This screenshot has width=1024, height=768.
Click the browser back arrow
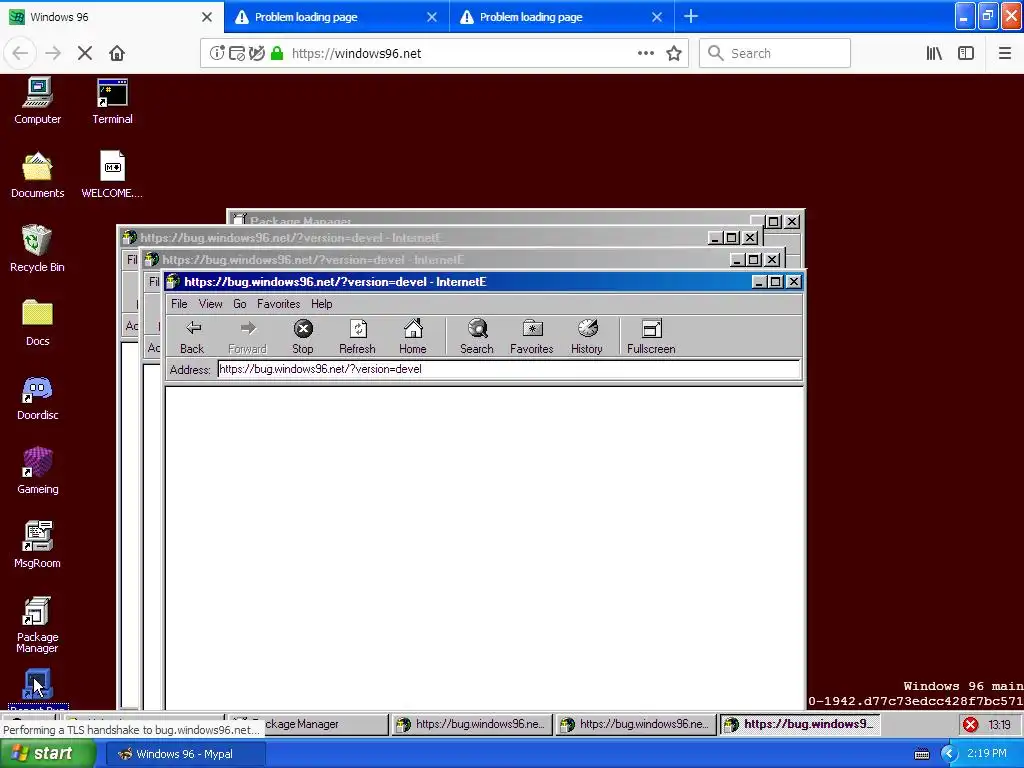[20, 53]
